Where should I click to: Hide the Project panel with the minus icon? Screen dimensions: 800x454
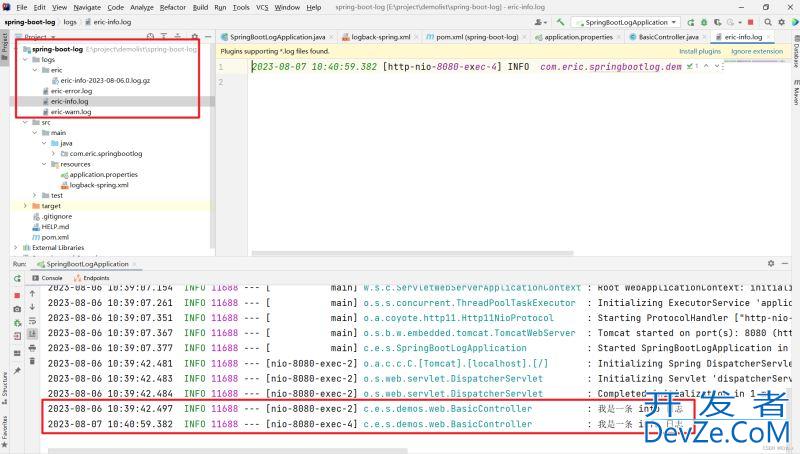click(208, 37)
